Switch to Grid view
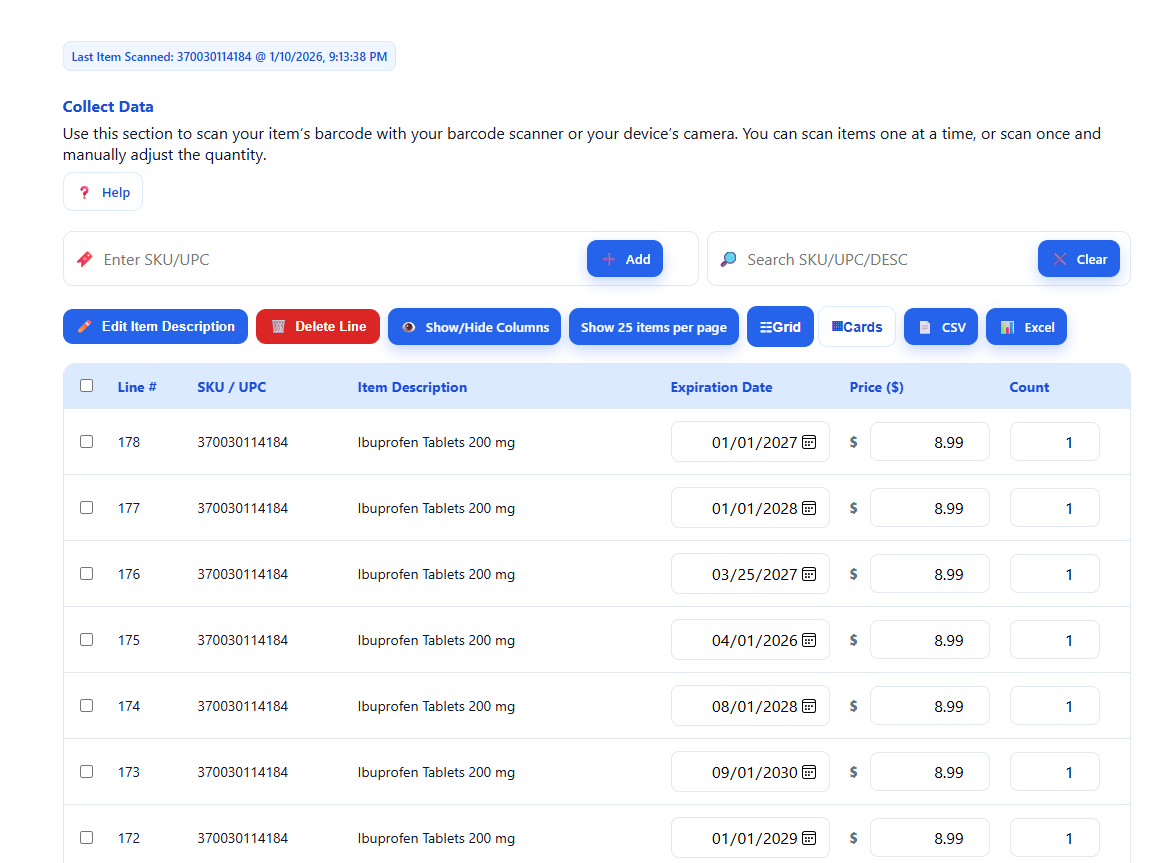The height and width of the screenshot is (863, 1168). (780, 326)
